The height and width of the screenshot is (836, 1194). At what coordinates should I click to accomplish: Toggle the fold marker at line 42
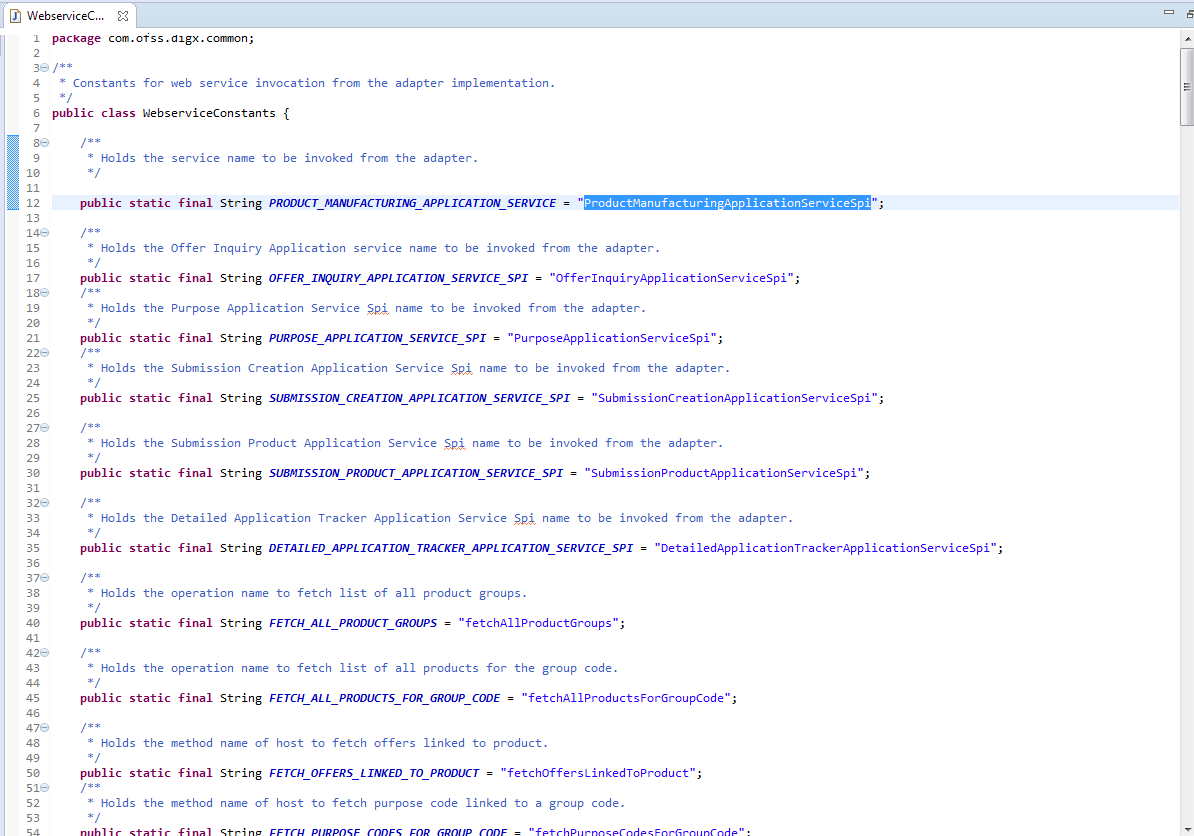(x=44, y=652)
